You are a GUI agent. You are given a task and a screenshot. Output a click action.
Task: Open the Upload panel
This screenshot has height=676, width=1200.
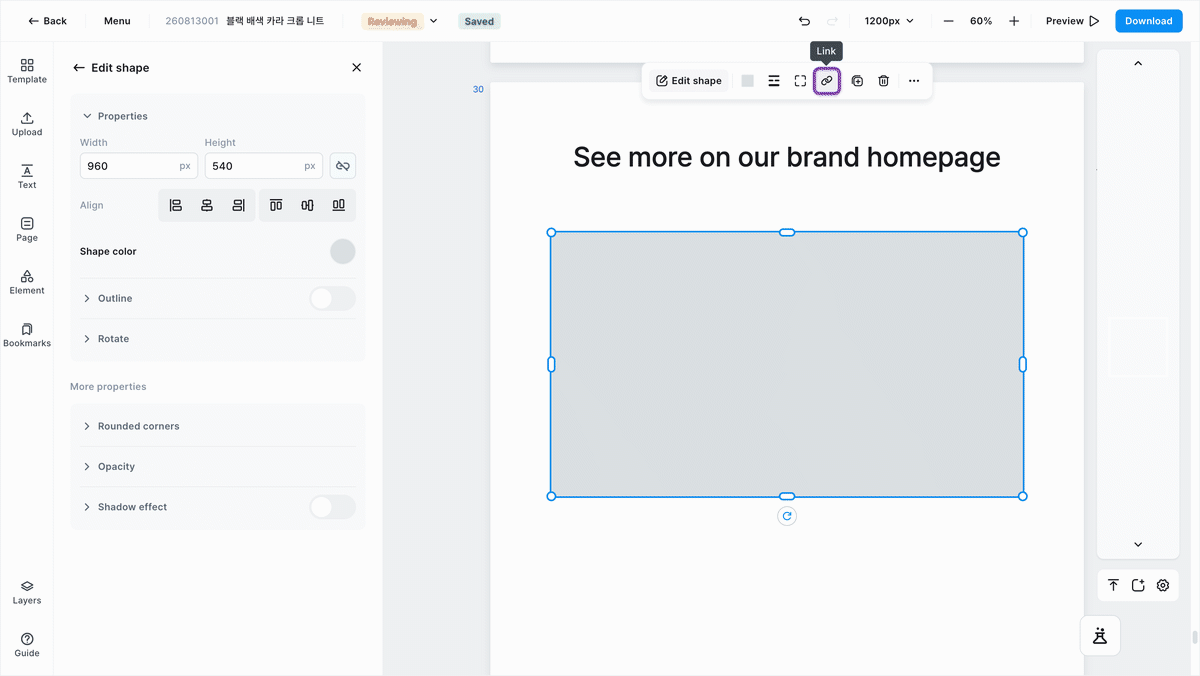point(27,124)
